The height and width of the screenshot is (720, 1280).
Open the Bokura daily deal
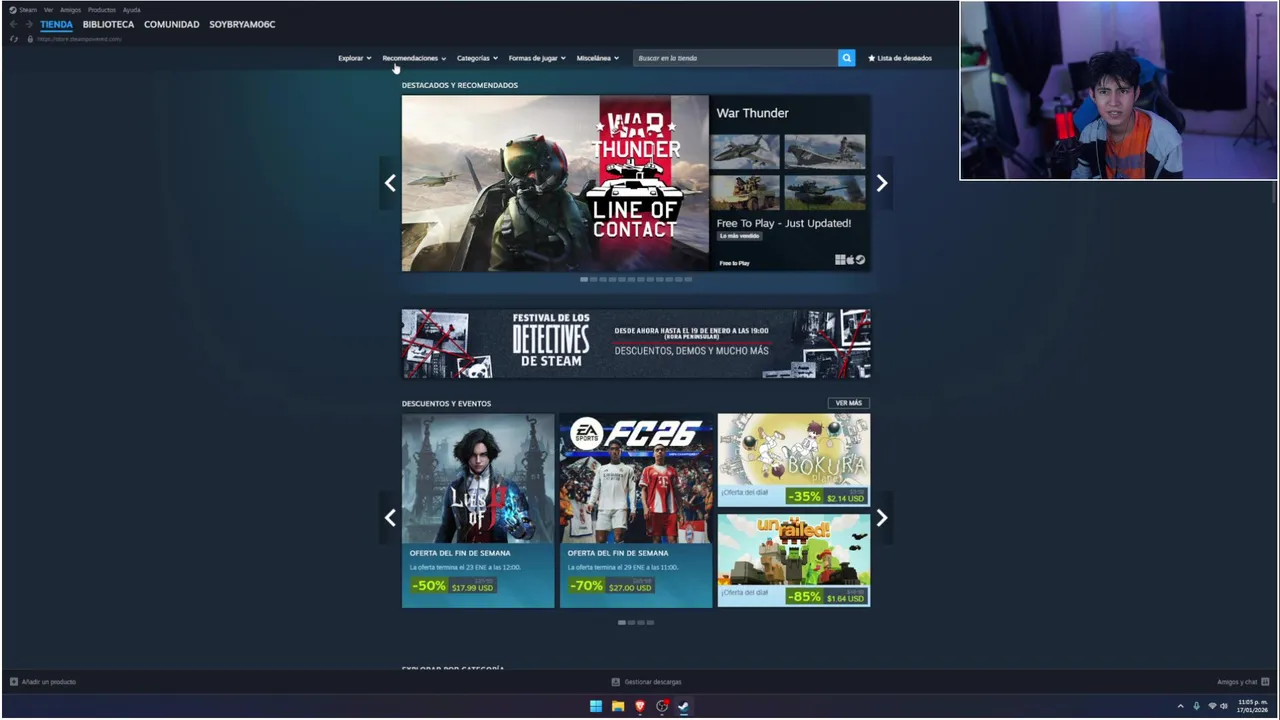[793, 460]
